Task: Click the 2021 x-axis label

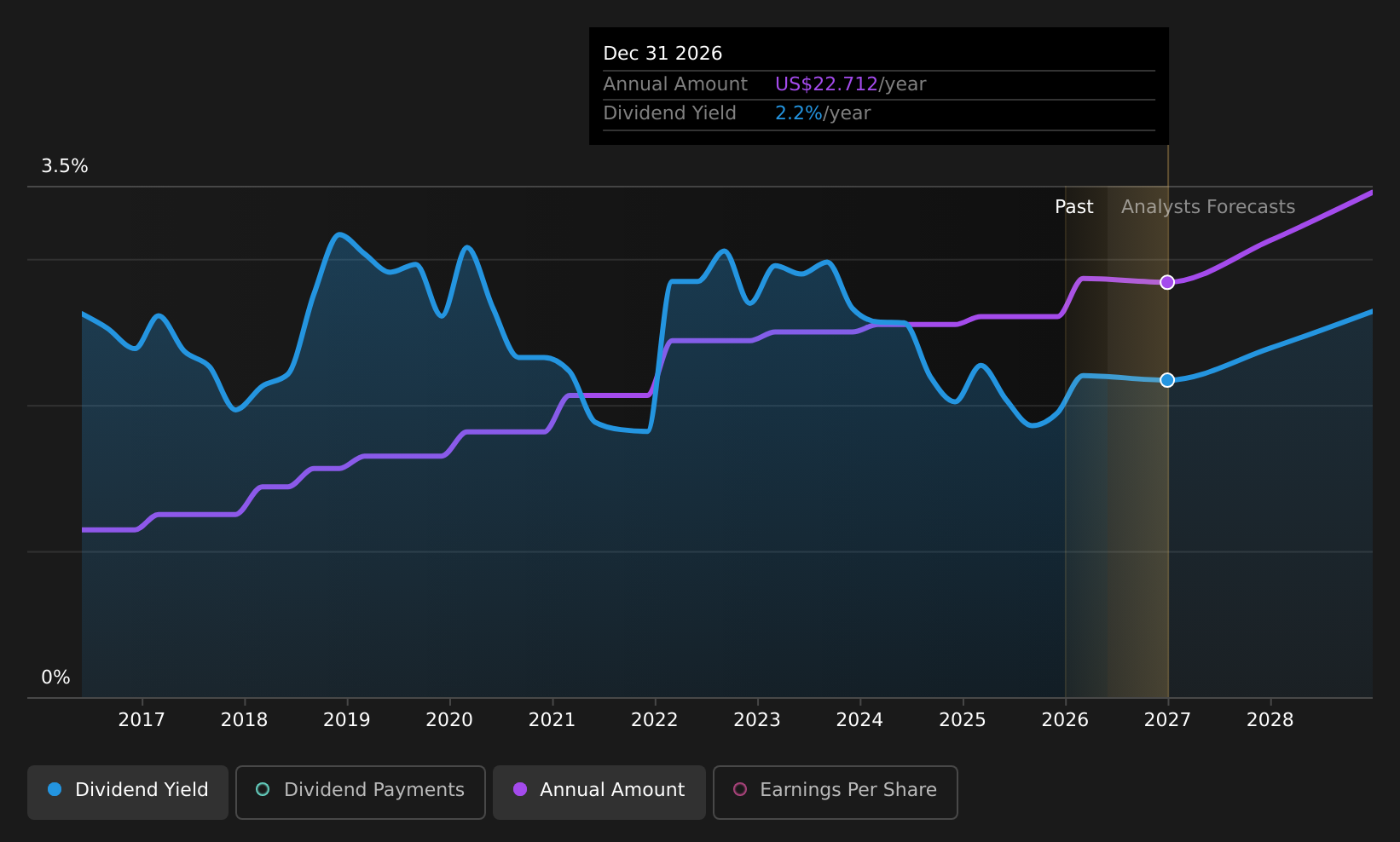Action: pos(552,720)
